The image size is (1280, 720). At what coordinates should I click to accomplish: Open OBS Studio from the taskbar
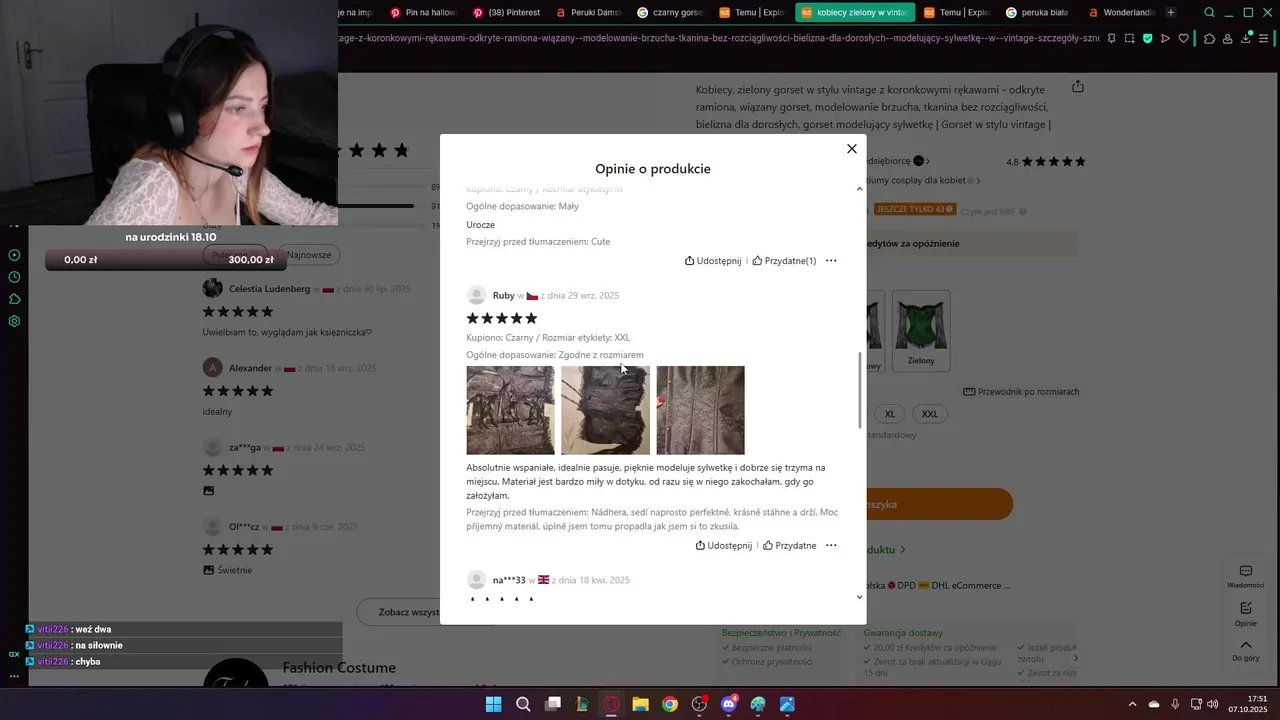click(x=699, y=704)
